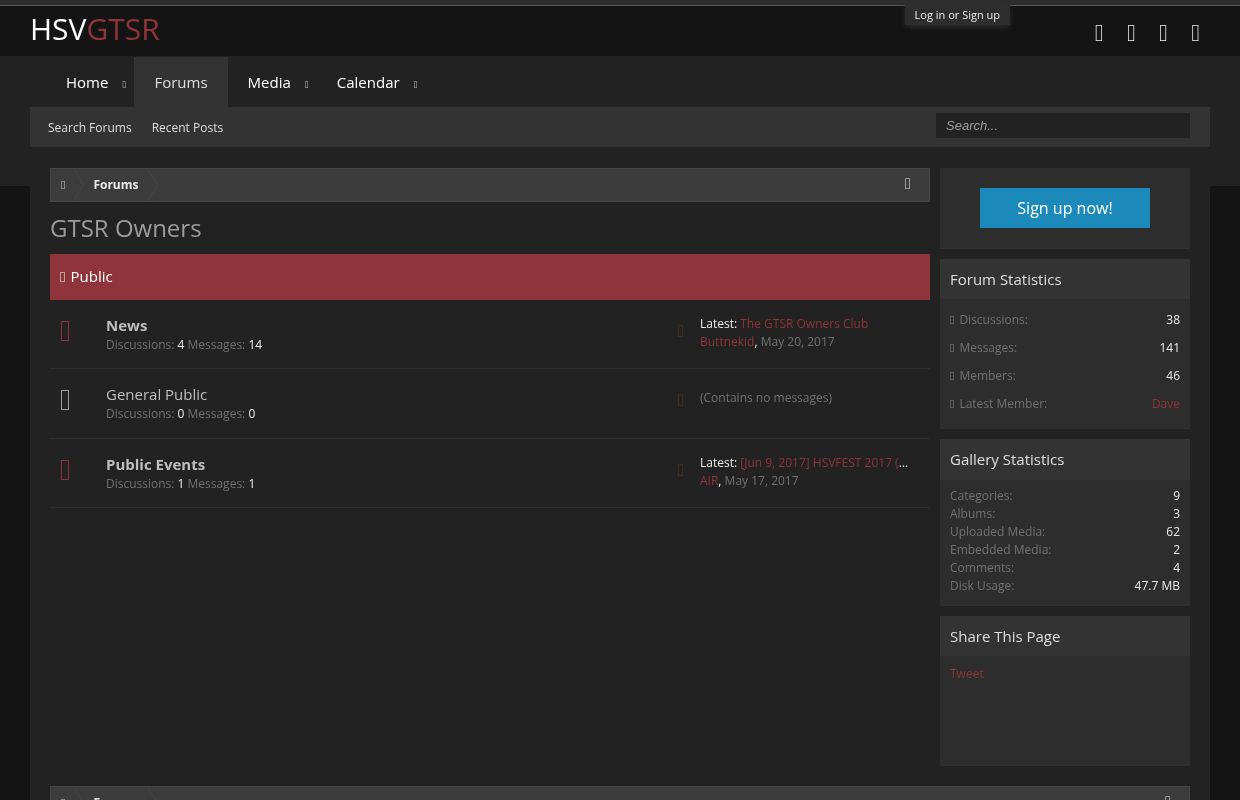Click Log in or Sign up
This screenshot has width=1240, height=800.
(957, 15)
